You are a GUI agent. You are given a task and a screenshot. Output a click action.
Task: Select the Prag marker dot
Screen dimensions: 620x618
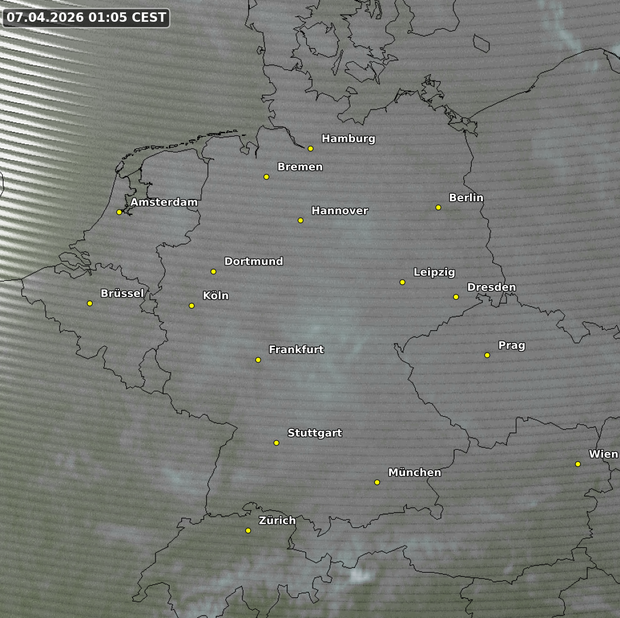click(487, 355)
